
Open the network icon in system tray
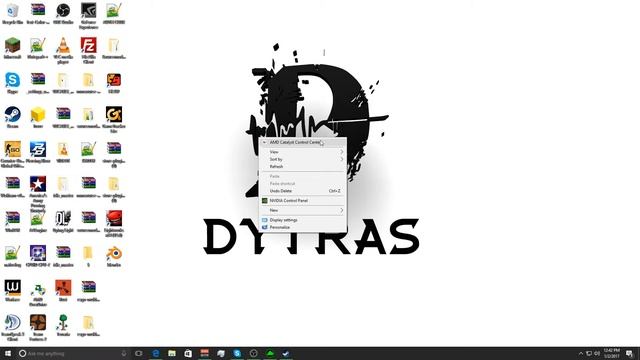pos(589,353)
